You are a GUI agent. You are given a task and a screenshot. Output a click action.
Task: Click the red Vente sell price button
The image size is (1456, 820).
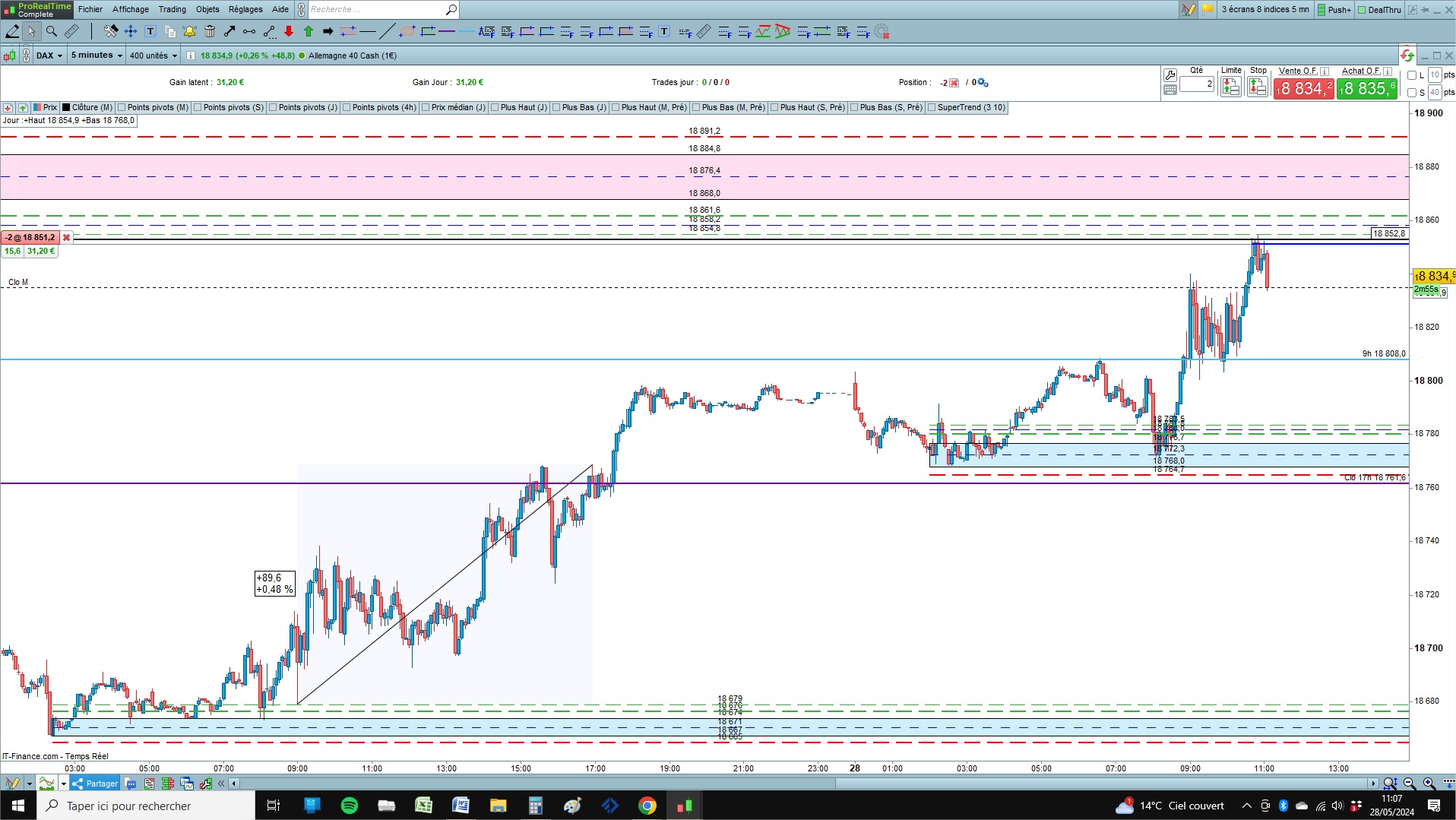(1303, 88)
